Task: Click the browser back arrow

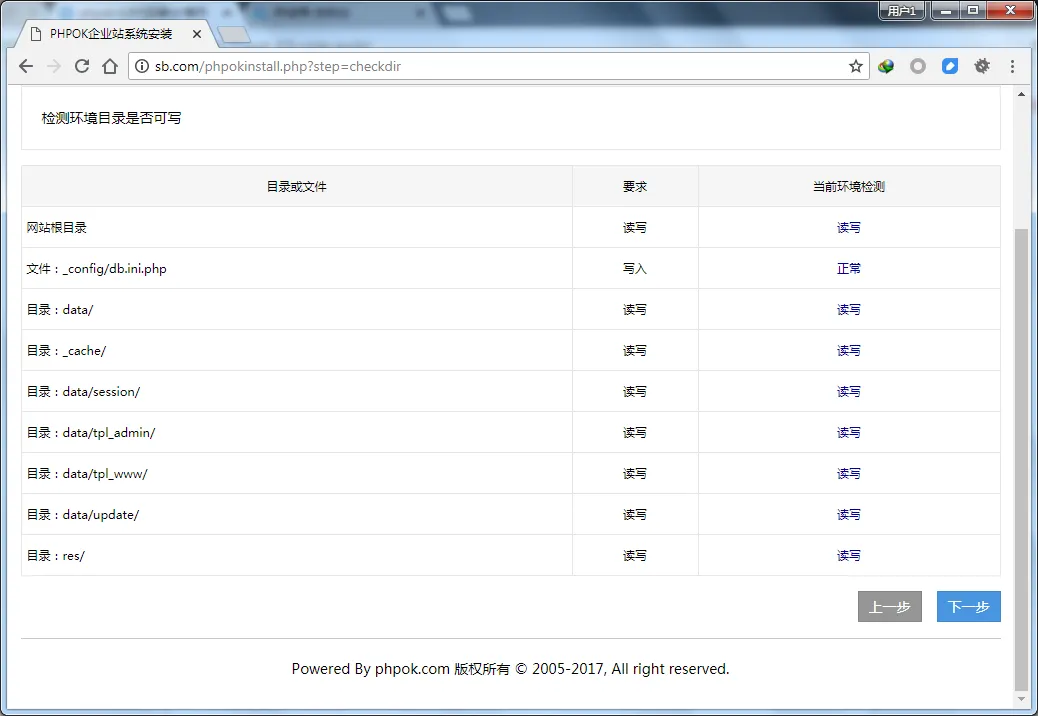Action: point(26,66)
